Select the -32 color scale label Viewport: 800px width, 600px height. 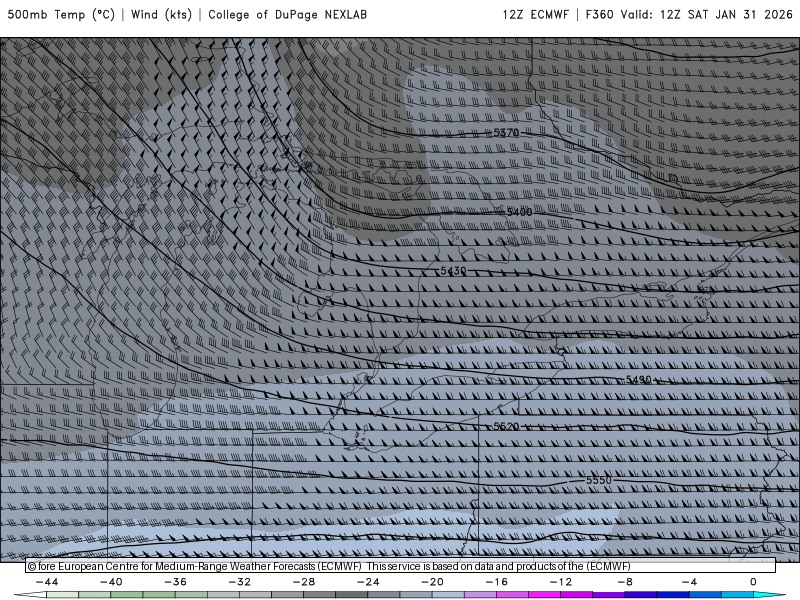tap(239, 582)
